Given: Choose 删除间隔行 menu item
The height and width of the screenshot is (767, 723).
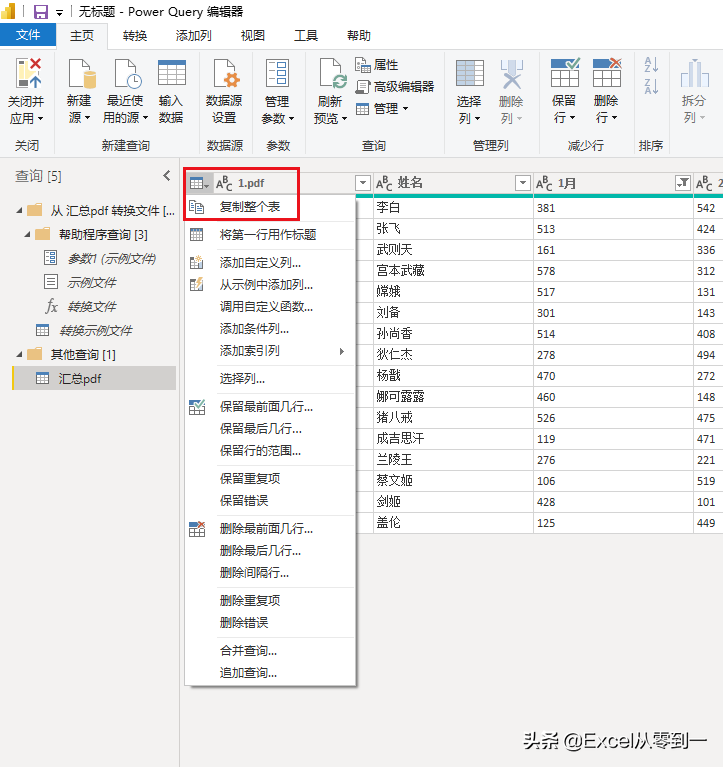Looking at the screenshot, I should [x=270, y=572].
